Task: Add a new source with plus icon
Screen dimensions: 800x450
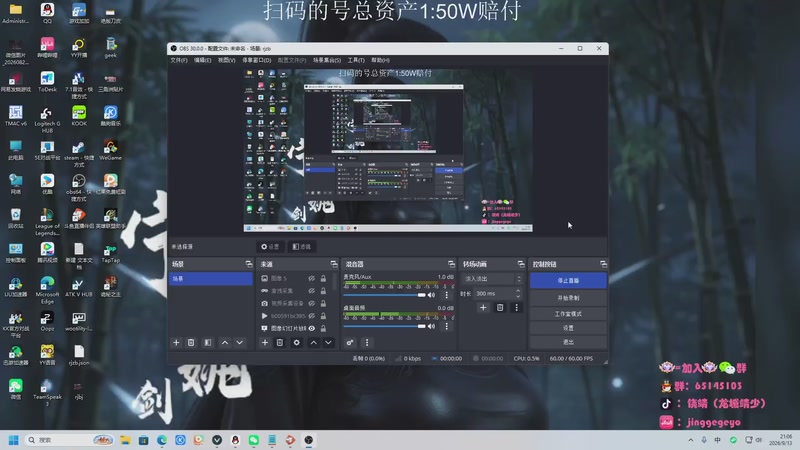Action: pyautogui.click(x=265, y=342)
